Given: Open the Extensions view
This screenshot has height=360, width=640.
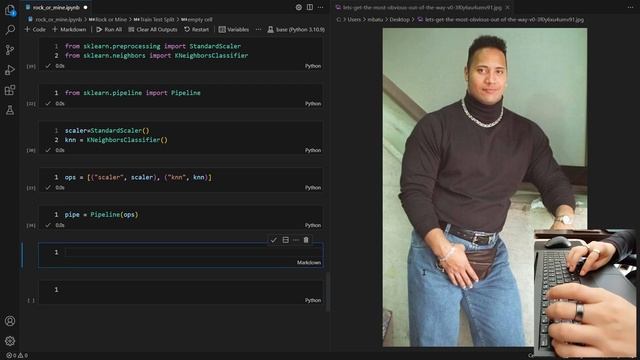Looking at the screenshot, I should pyautogui.click(x=10, y=90).
